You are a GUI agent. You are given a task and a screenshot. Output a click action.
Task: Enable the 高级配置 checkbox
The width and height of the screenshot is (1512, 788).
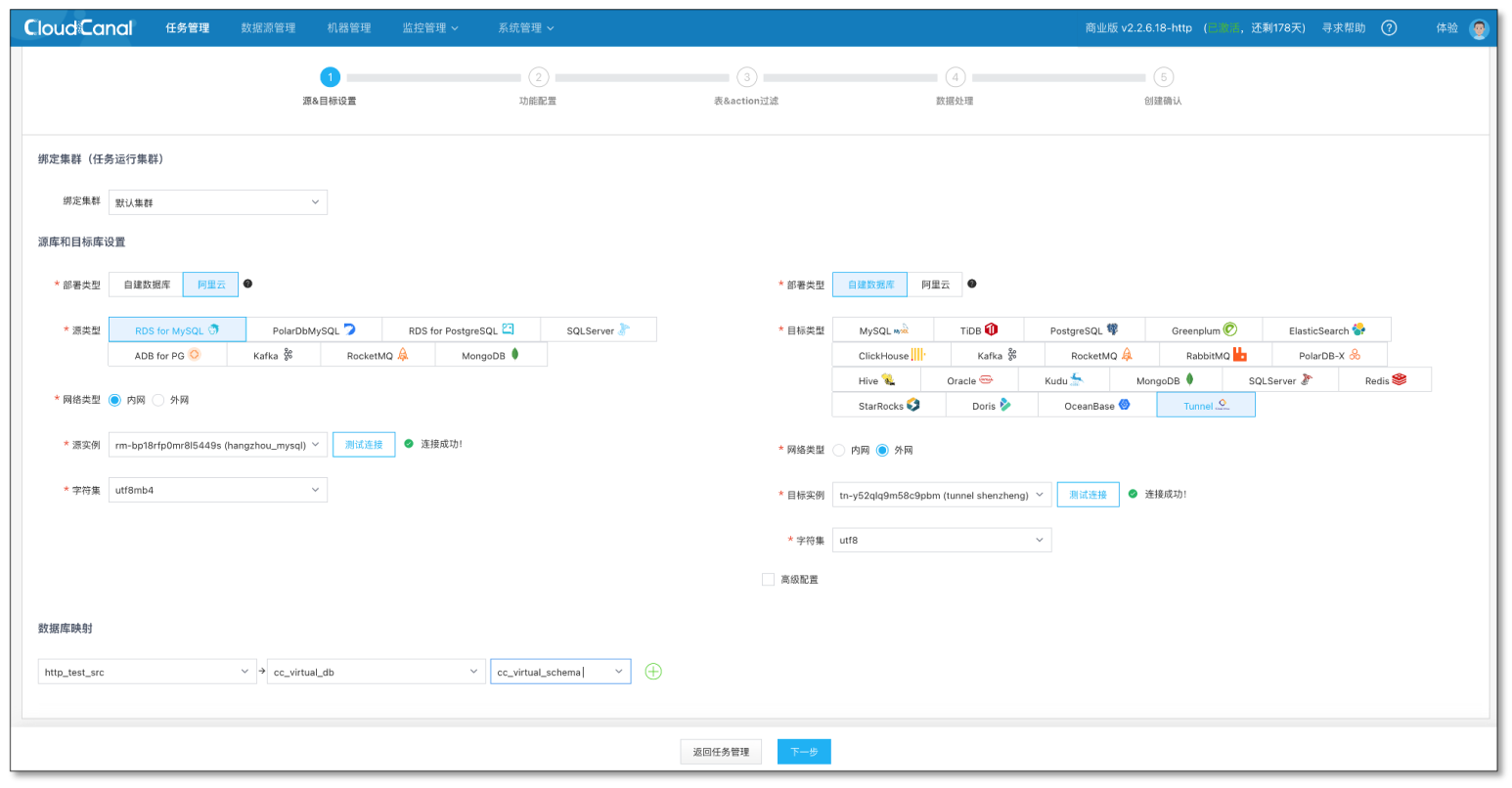coord(768,580)
